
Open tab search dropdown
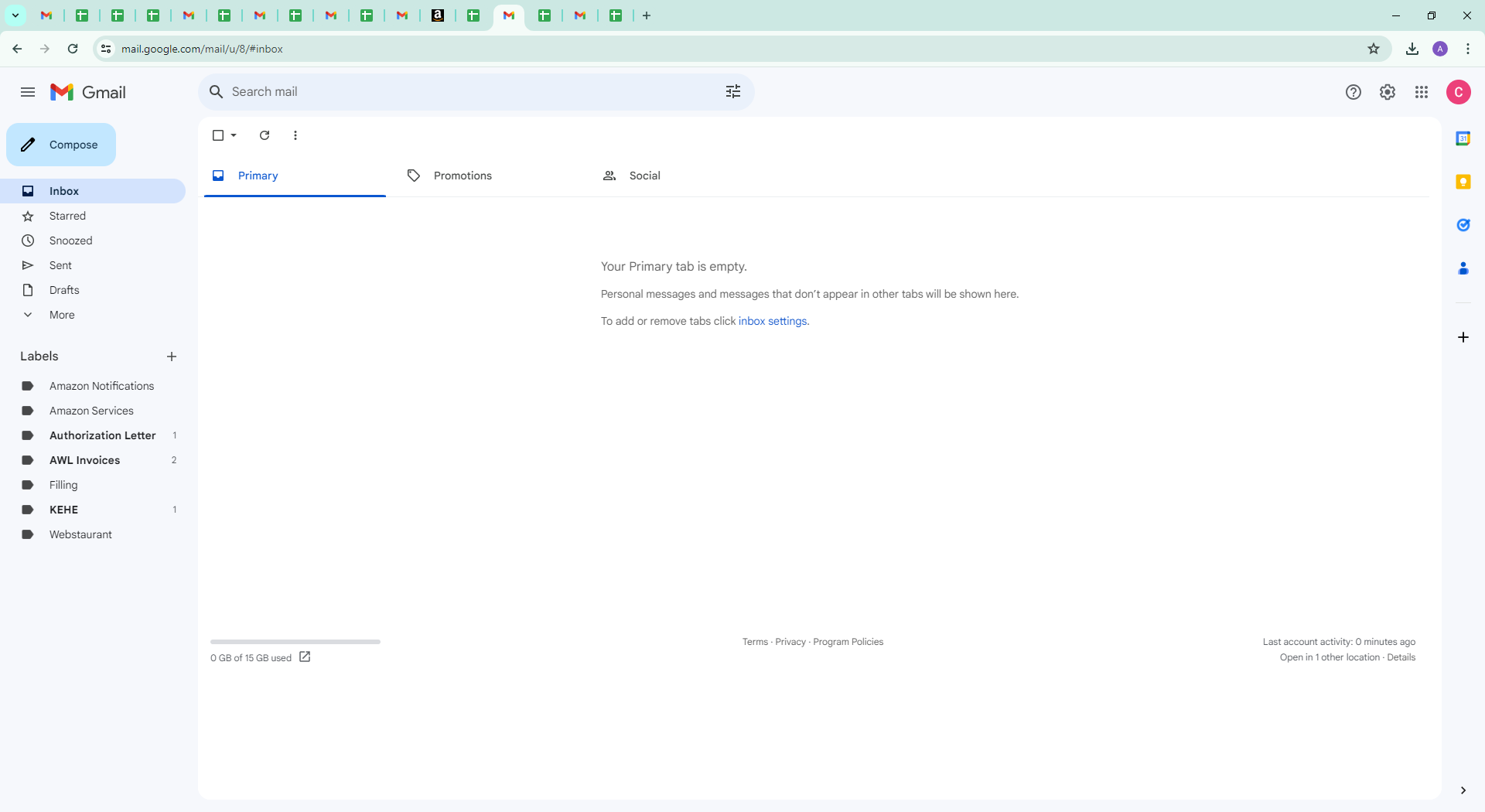[15, 15]
